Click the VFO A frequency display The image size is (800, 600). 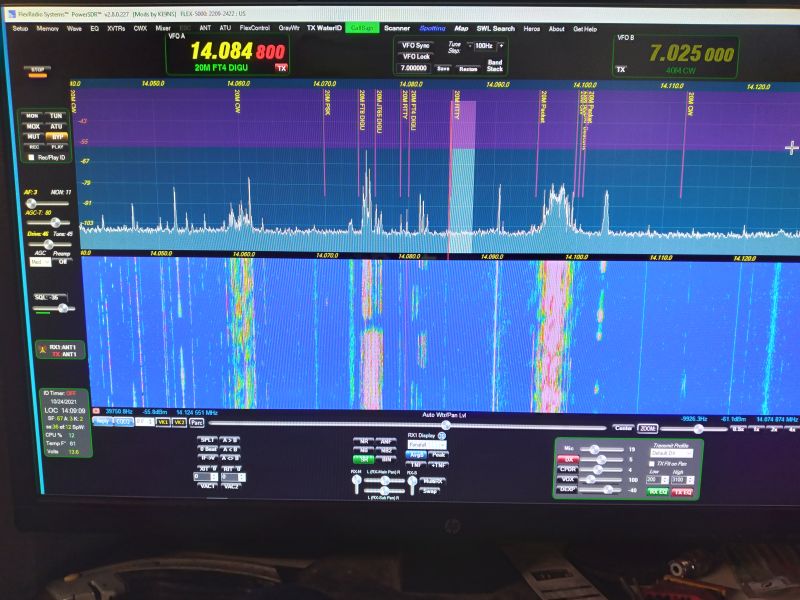click(238, 52)
